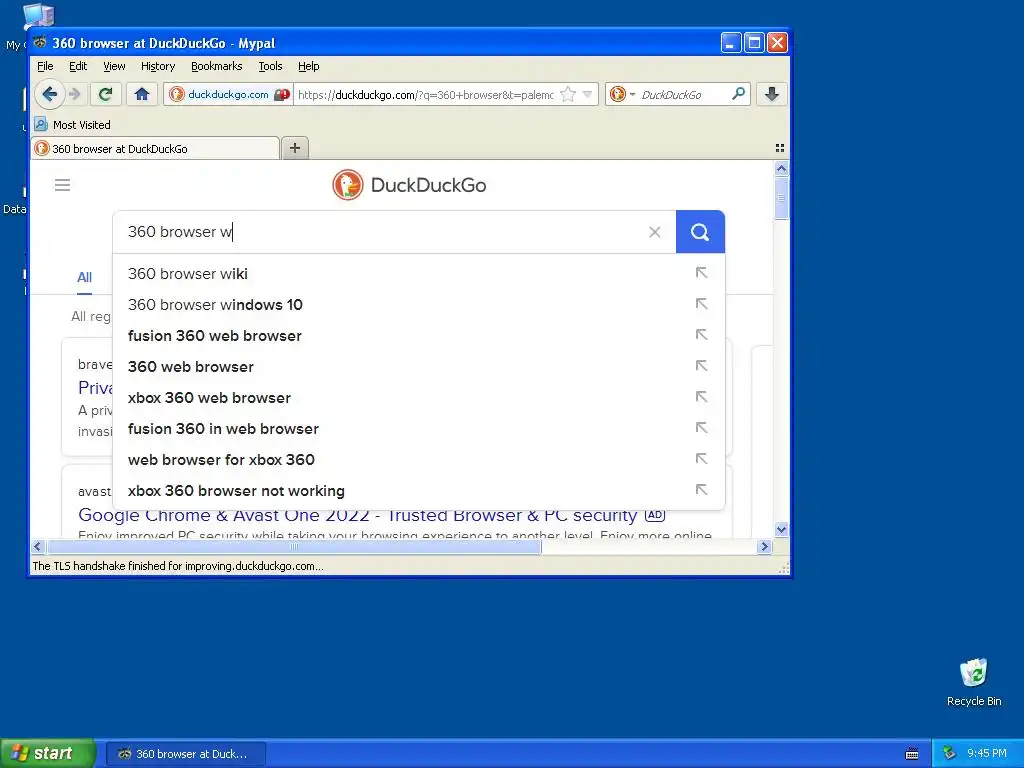Open the History menu

[158, 66]
